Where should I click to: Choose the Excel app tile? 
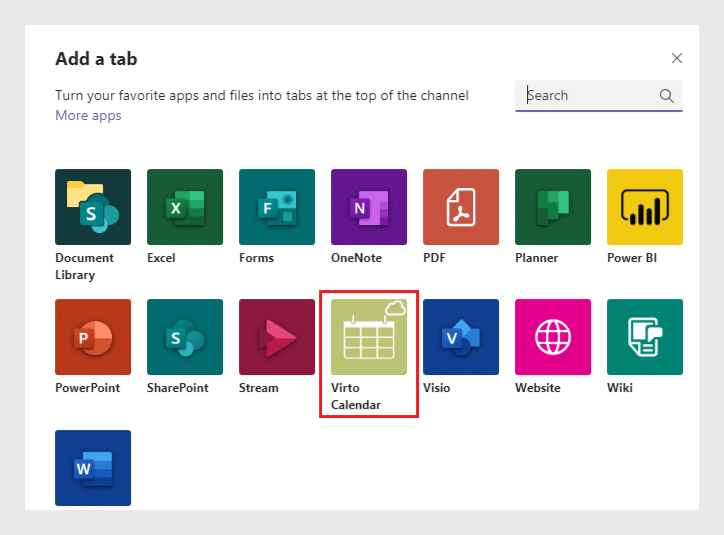pos(185,207)
